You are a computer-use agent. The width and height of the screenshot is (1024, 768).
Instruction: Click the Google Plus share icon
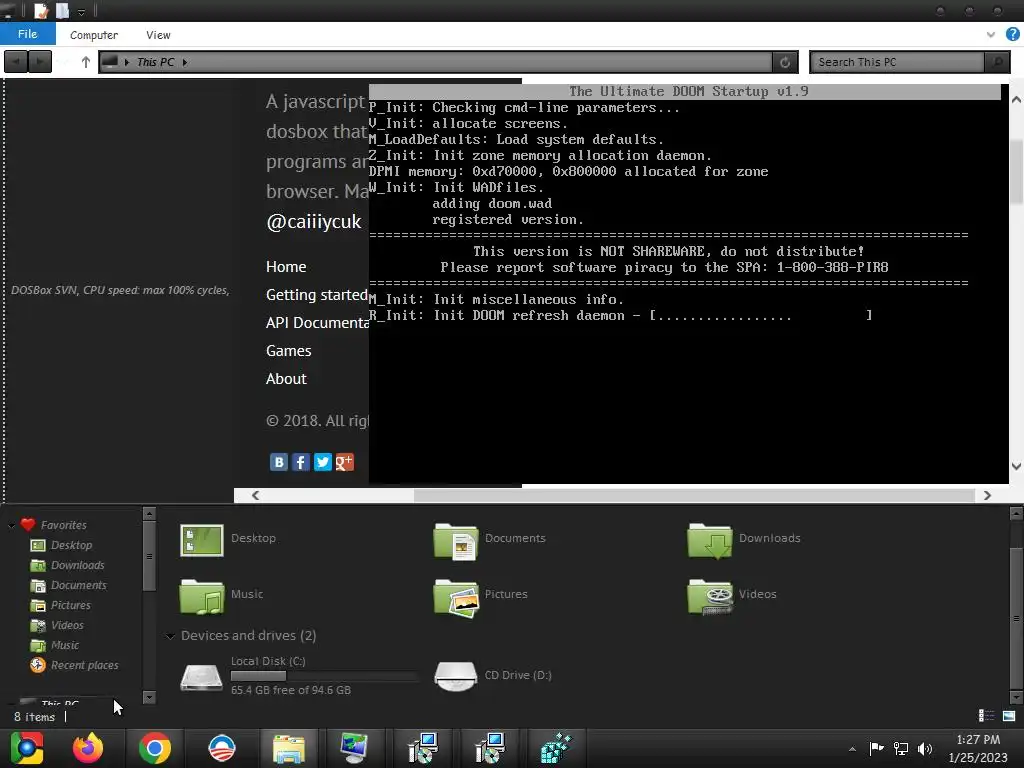pyautogui.click(x=344, y=462)
